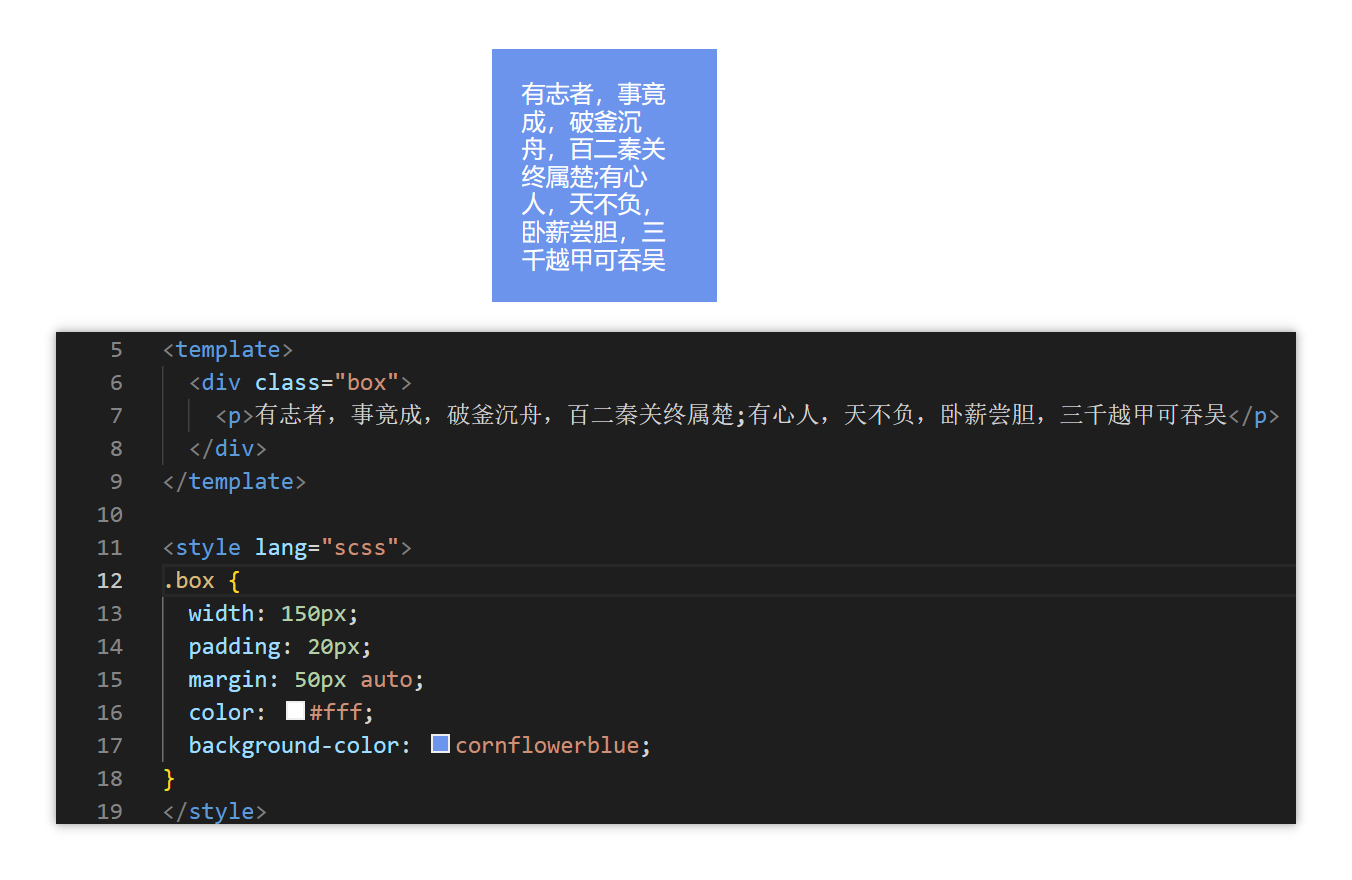This screenshot has height=880, width=1352.
Task: Click the closing </p> tag
Action: 1254,416
